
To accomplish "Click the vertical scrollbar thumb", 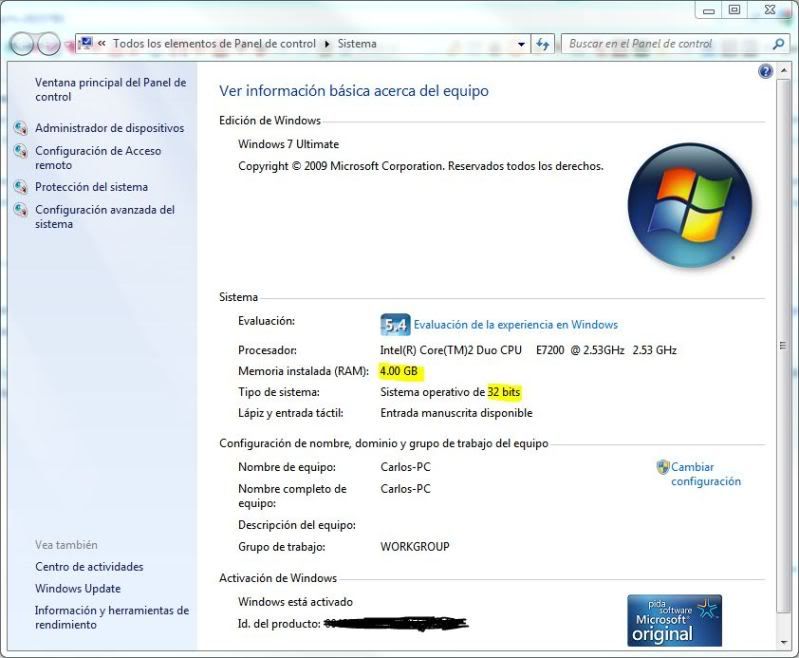I will pyautogui.click(x=783, y=346).
